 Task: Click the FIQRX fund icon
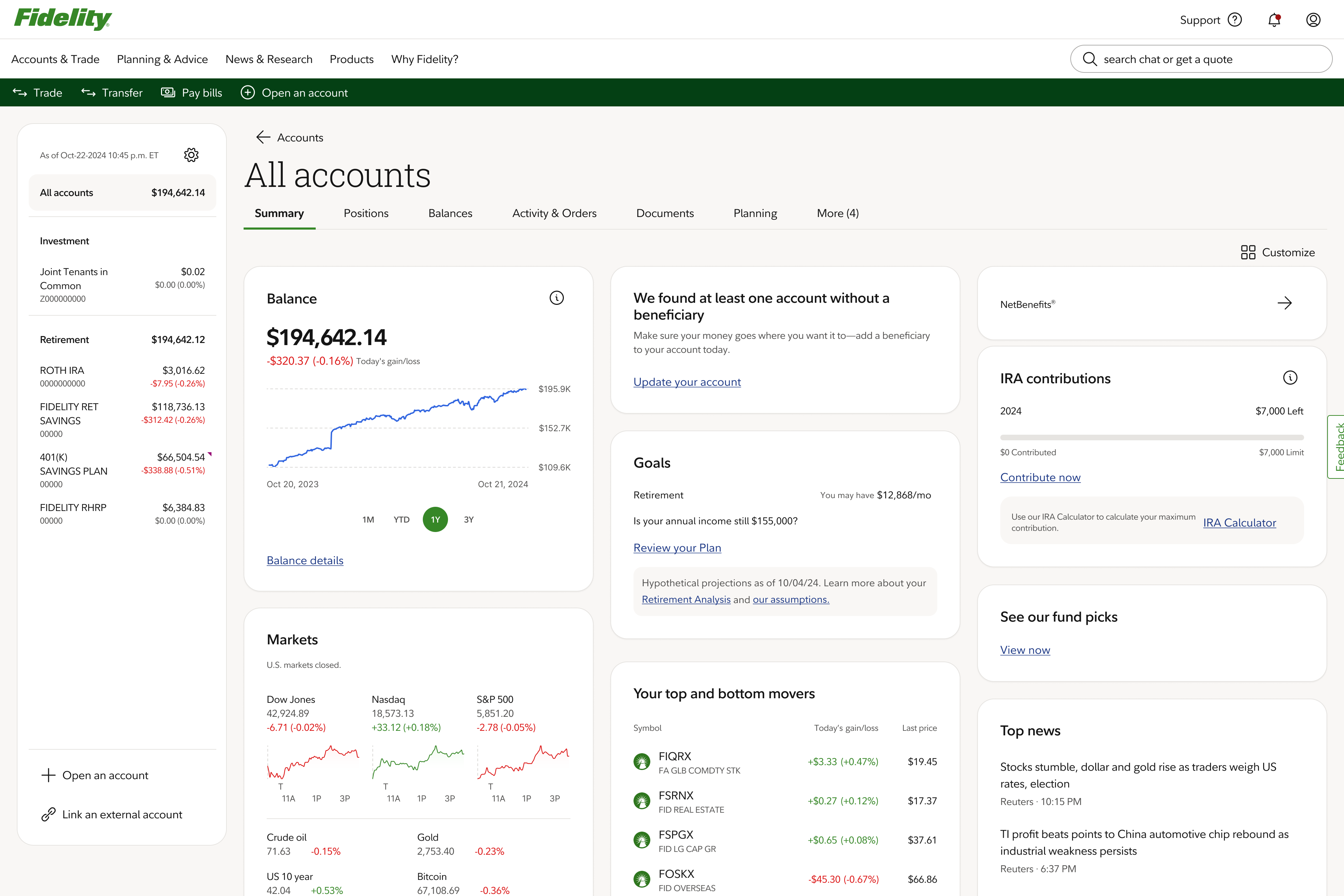pyautogui.click(x=642, y=762)
